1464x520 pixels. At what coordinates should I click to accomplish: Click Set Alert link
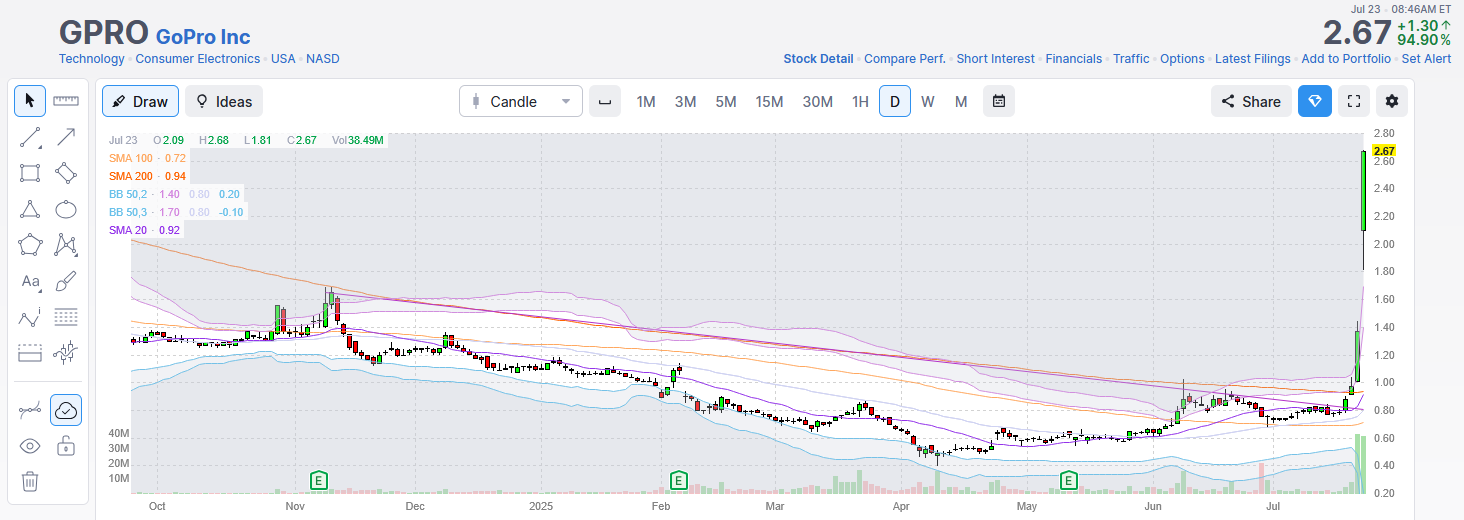click(1426, 59)
